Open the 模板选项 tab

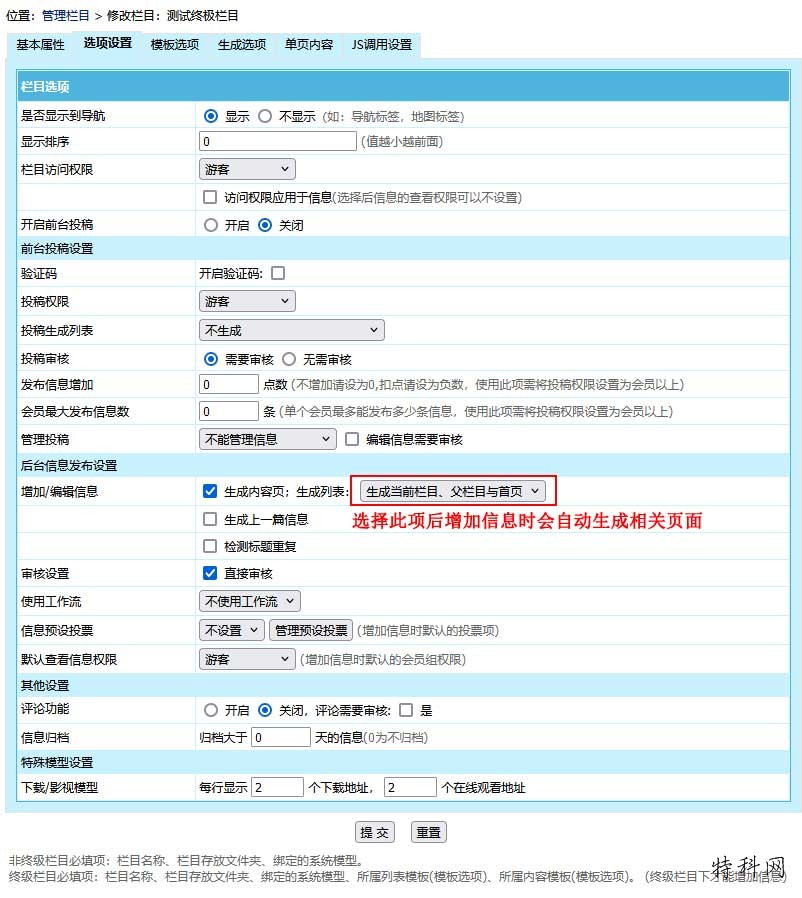coord(175,45)
